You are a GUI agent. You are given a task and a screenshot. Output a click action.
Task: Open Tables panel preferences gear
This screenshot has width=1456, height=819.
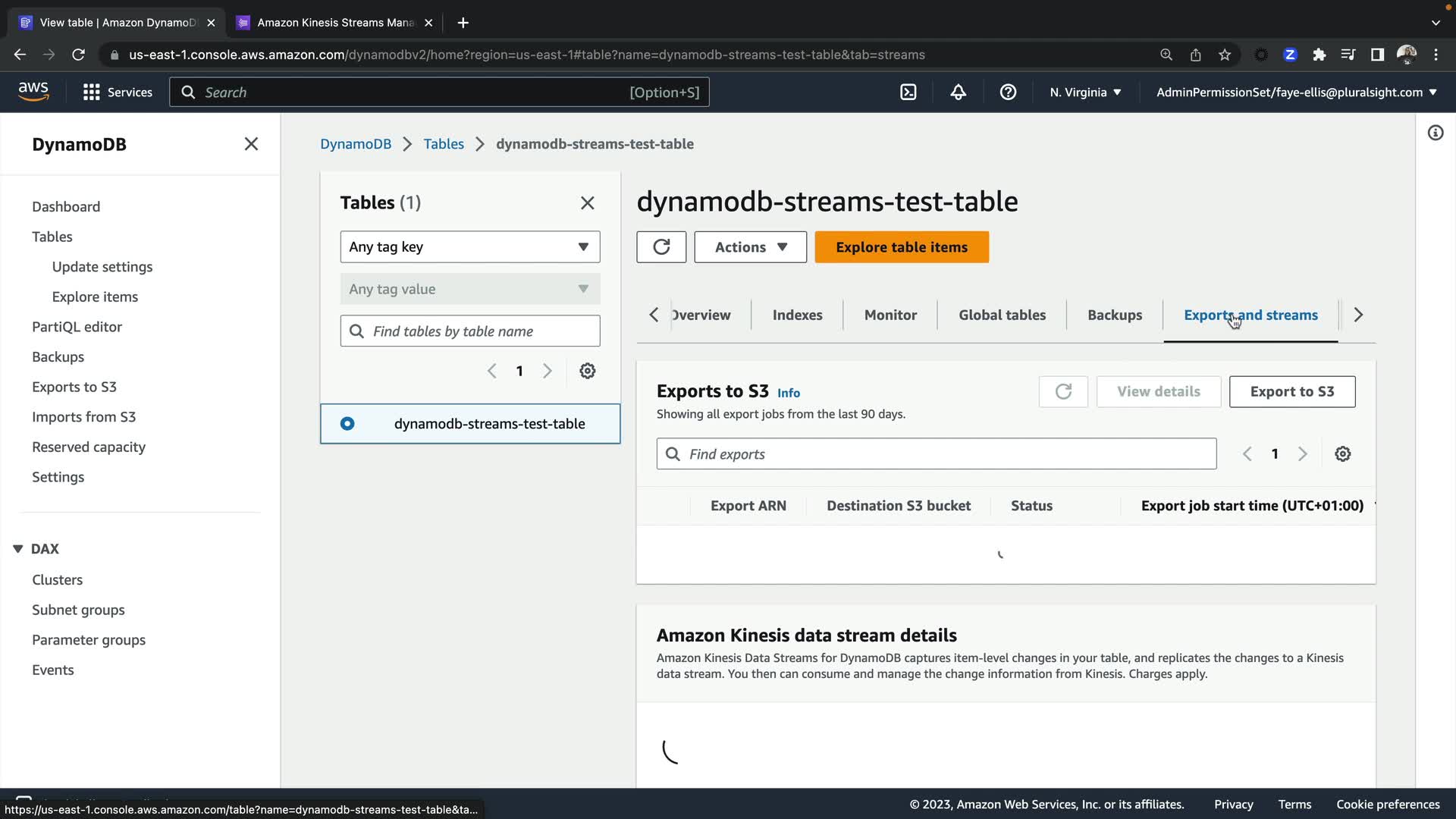[588, 371]
